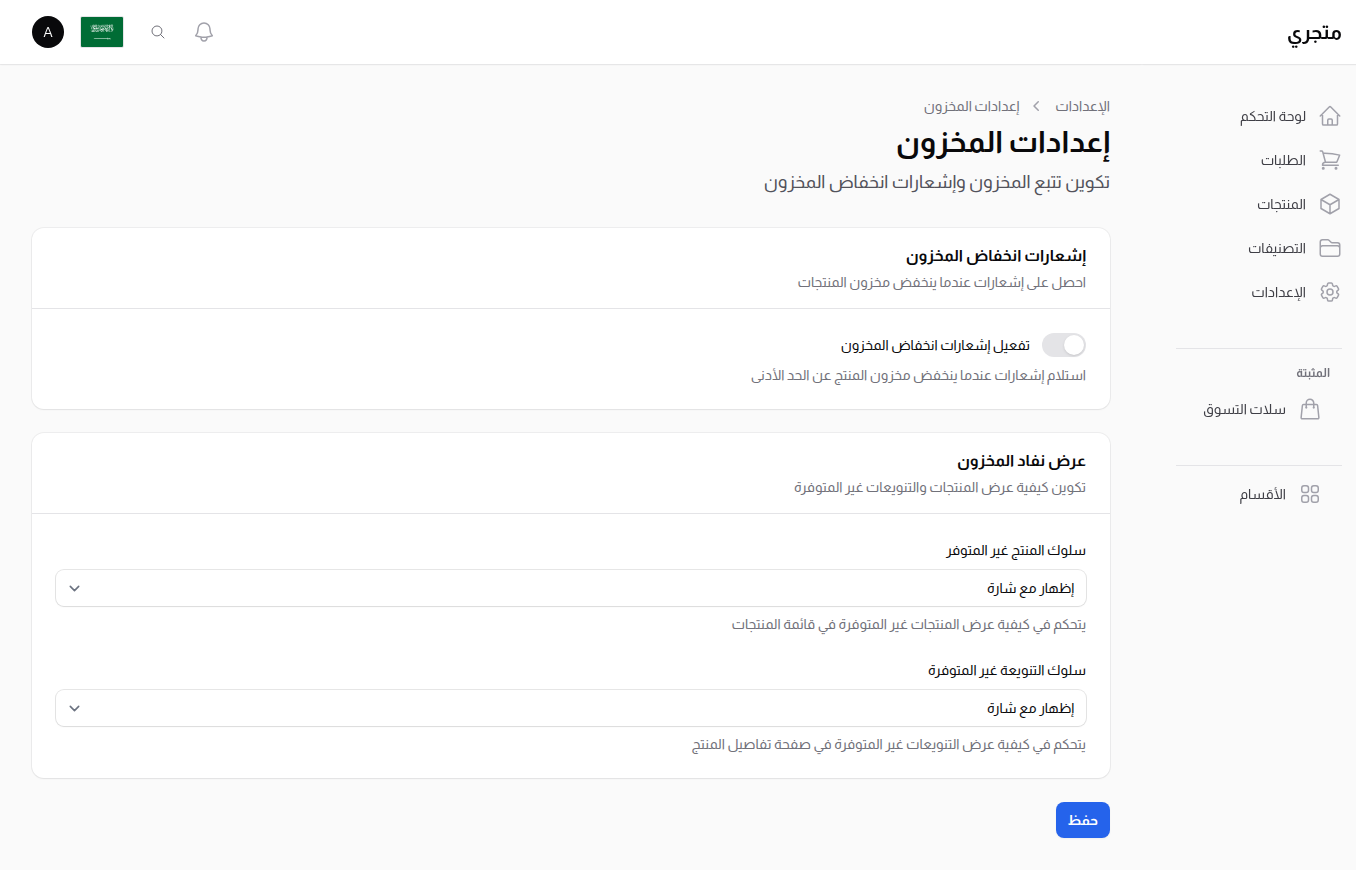Click the settings gear icon in the sidebar
1356x870 pixels.
coord(1330,292)
